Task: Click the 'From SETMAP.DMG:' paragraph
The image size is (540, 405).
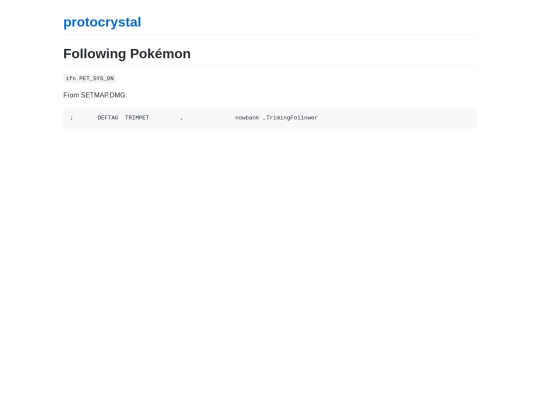Action: tap(95, 95)
